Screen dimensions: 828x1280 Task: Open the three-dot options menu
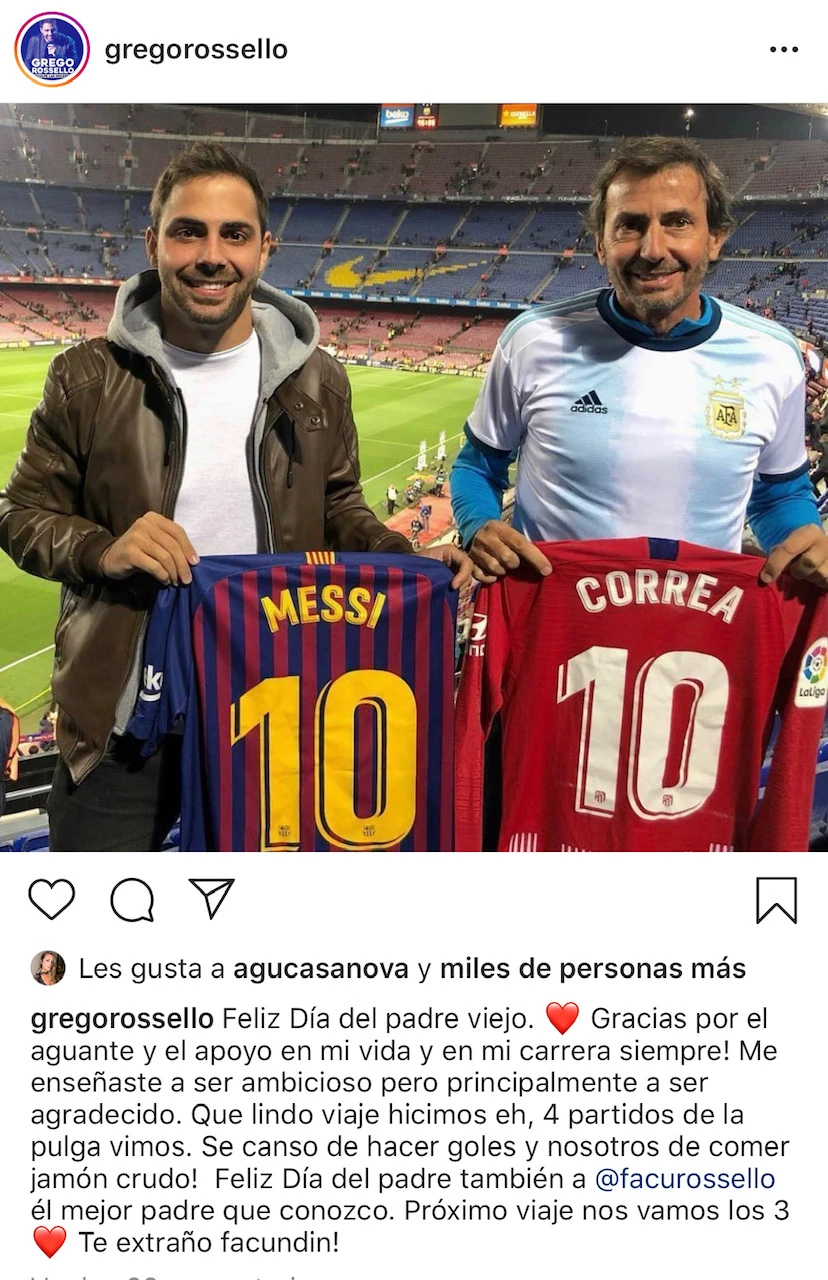click(x=784, y=50)
